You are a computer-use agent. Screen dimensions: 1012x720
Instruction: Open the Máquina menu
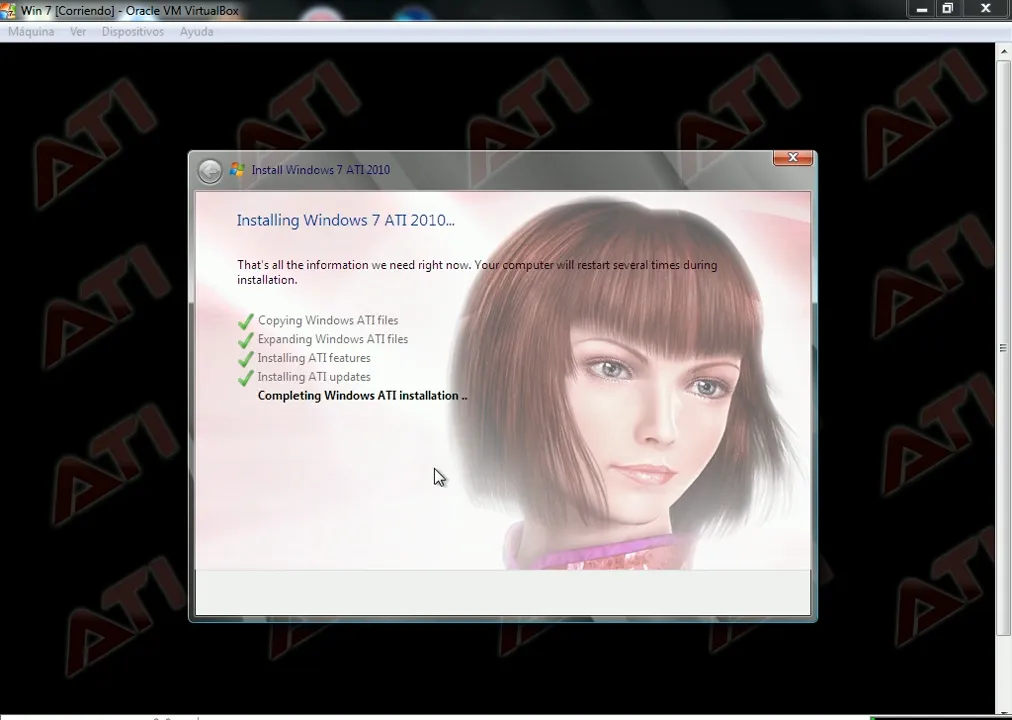31,32
